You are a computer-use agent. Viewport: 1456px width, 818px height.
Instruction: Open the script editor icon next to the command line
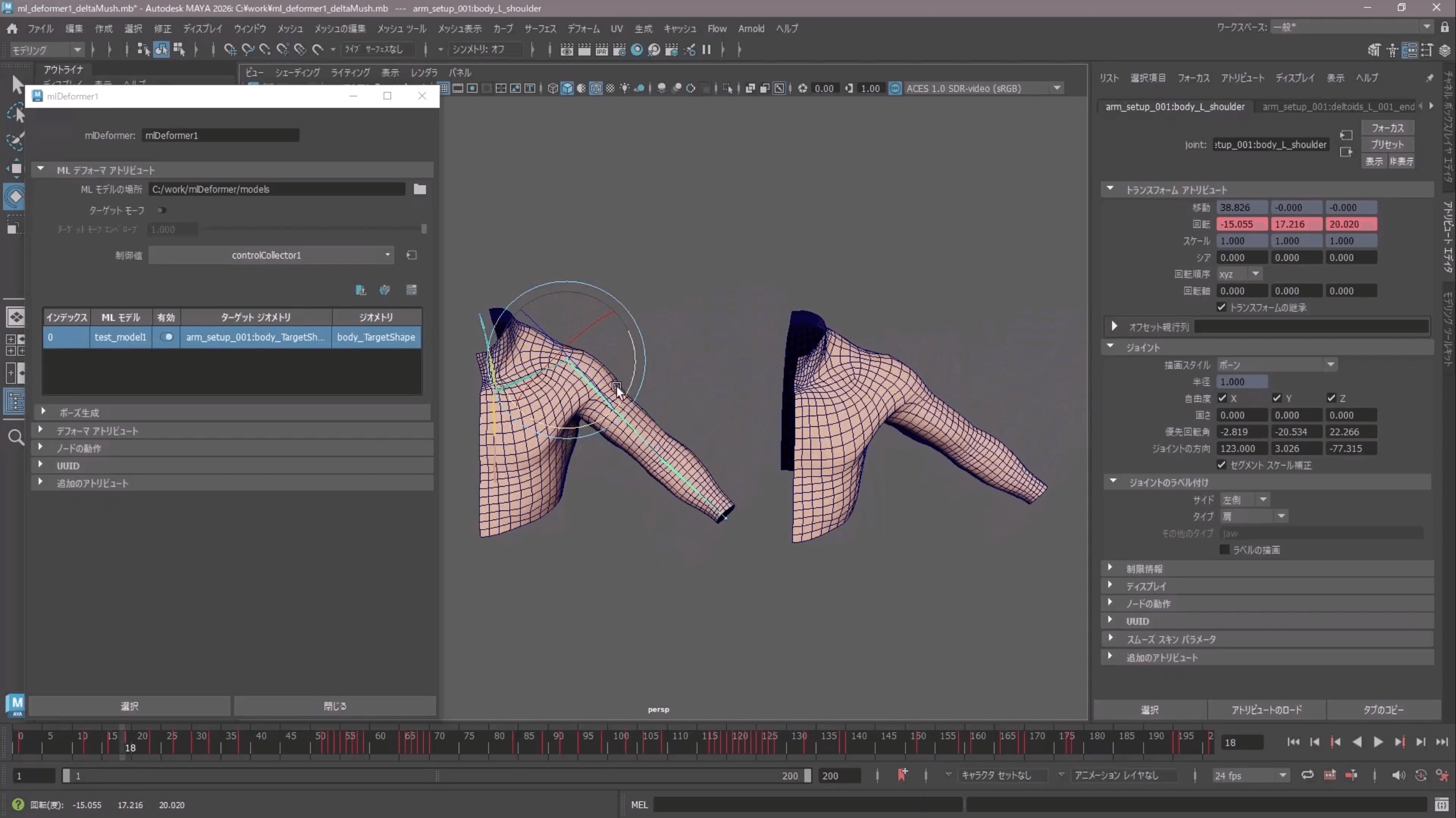pyautogui.click(x=1442, y=804)
